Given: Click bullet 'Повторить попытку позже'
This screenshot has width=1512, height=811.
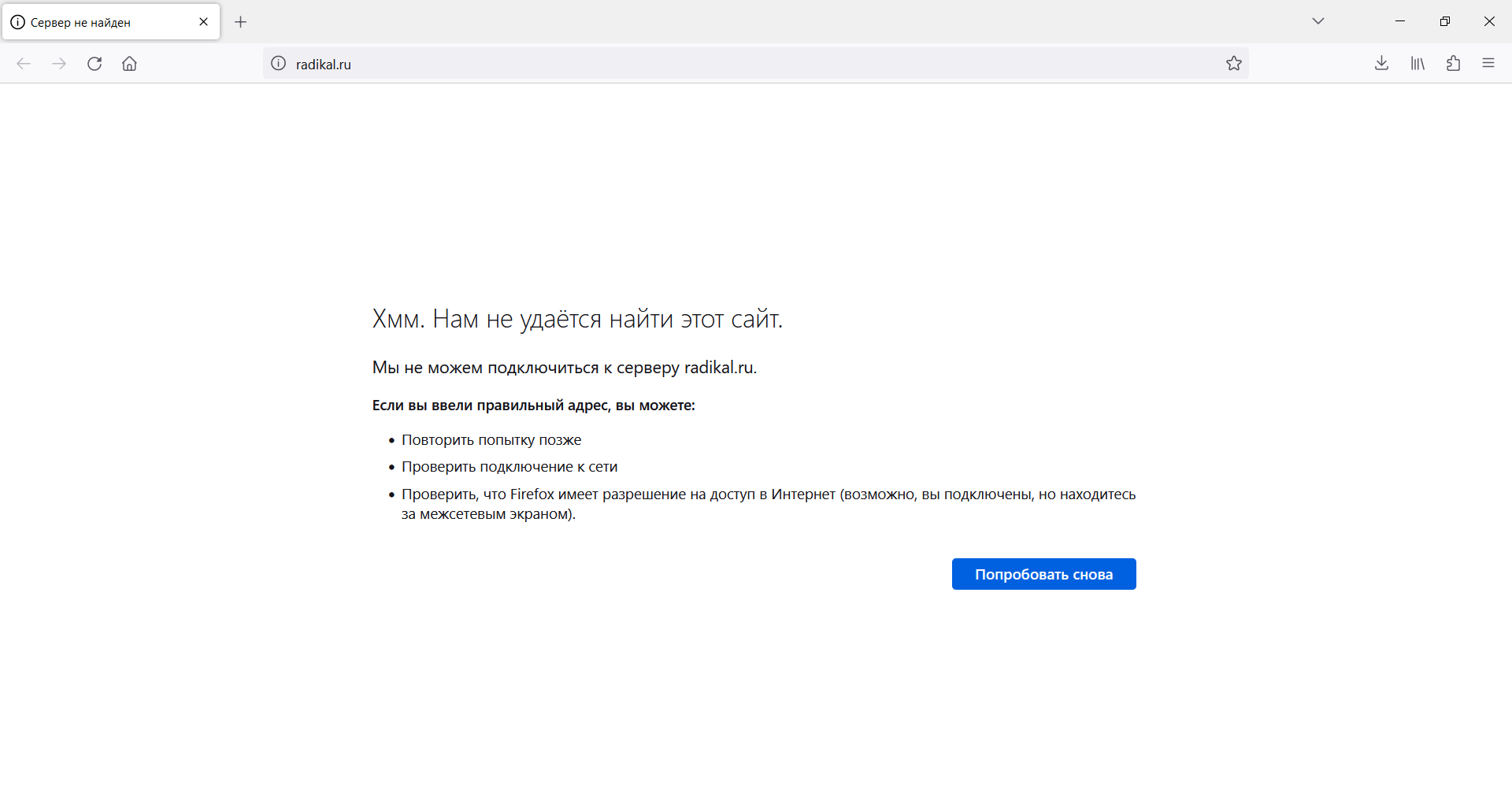Looking at the screenshot, I should [491, 440].
